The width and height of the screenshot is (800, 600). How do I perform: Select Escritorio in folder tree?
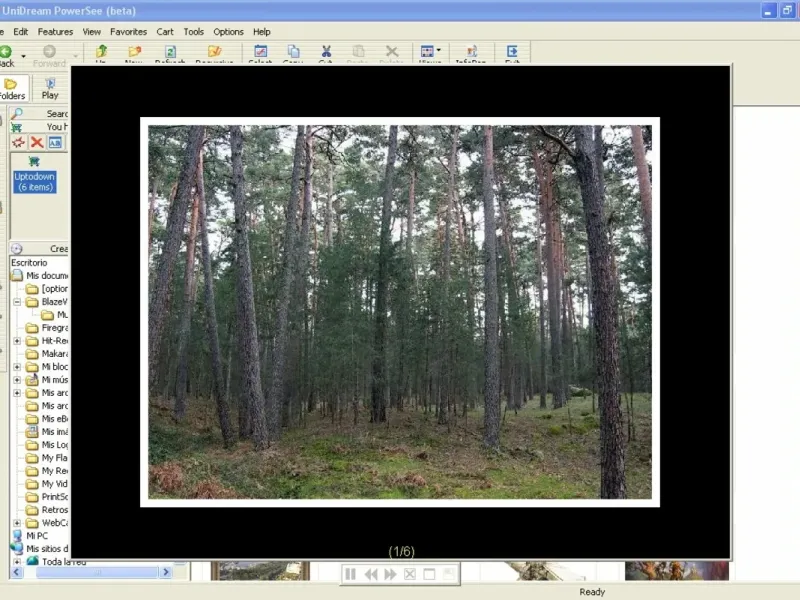[29, 262]
